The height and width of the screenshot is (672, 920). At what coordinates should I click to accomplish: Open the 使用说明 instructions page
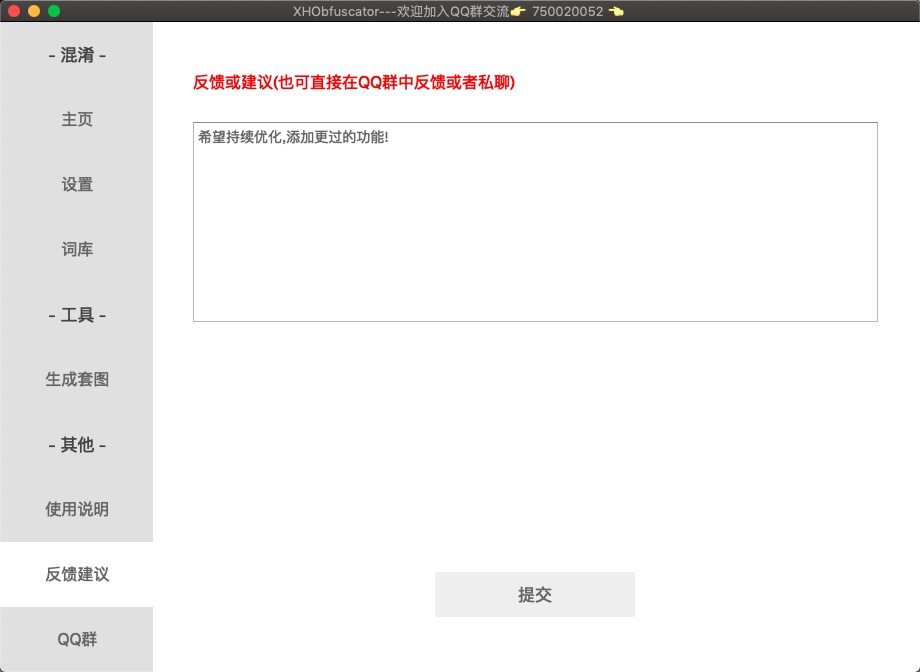click(77, 509)
